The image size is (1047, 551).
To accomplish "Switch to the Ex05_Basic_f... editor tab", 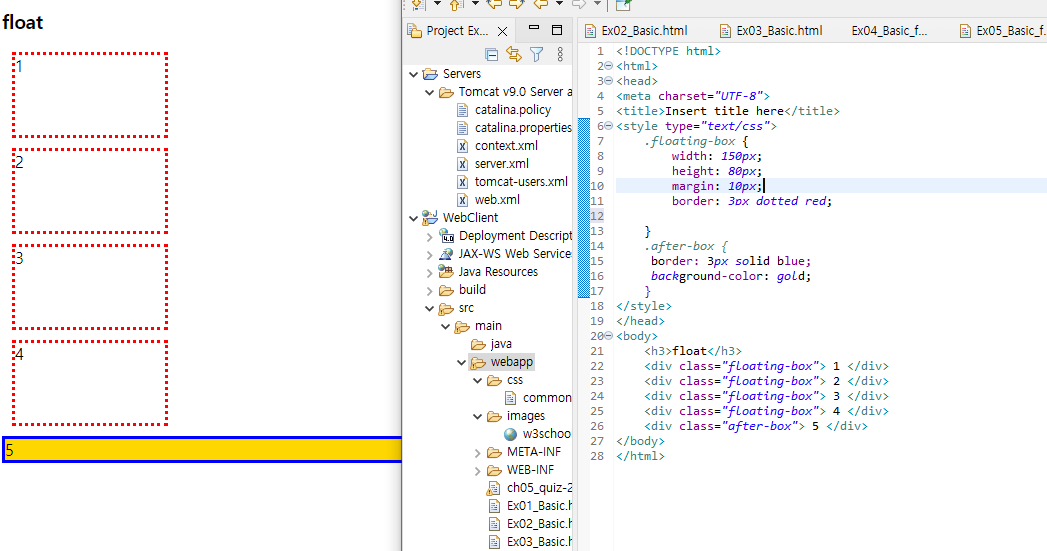I will 1002,31.
